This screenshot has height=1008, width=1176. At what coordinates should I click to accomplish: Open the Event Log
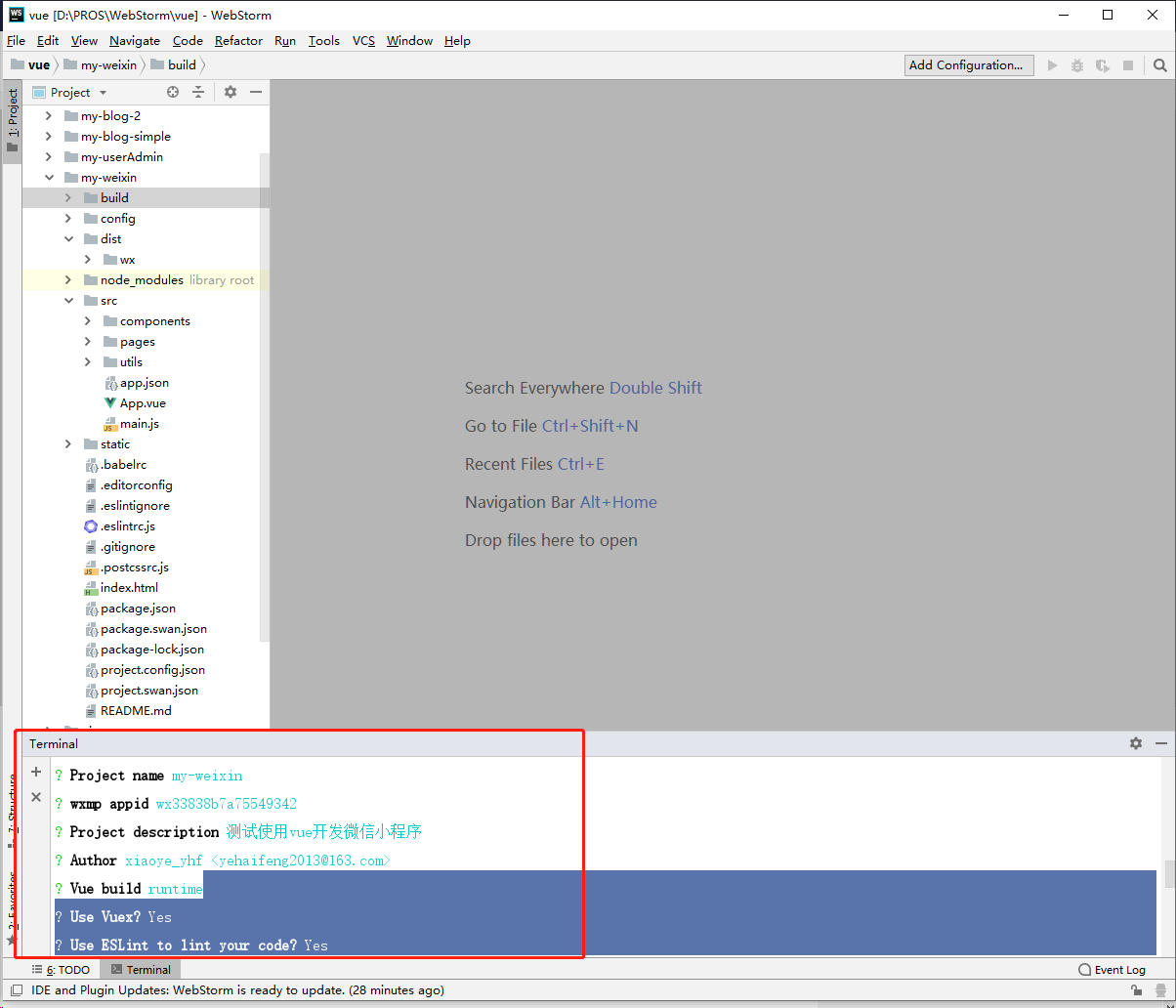pos(1112,970)
